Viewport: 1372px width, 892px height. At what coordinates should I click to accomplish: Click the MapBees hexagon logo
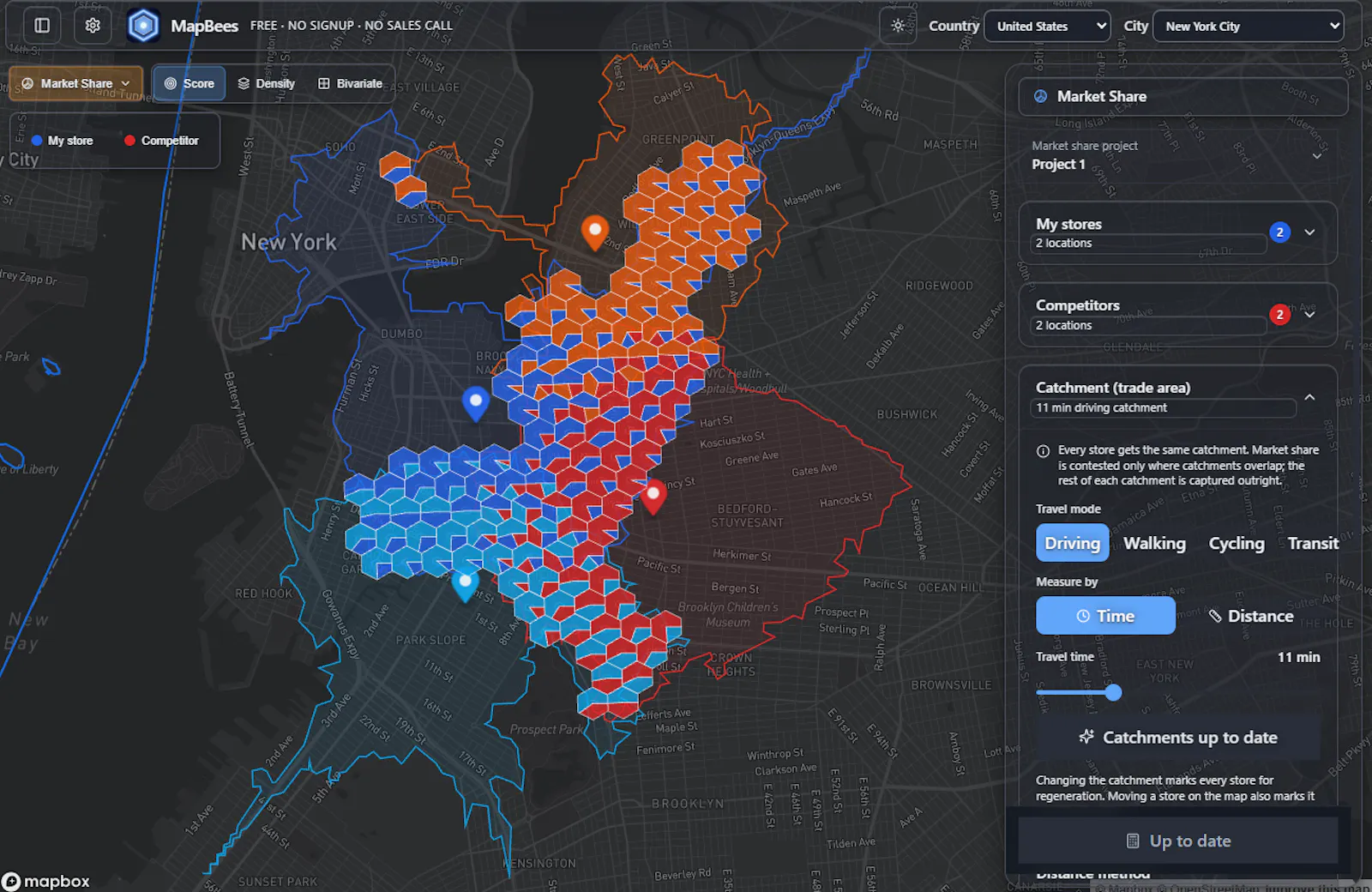point(143,26)
